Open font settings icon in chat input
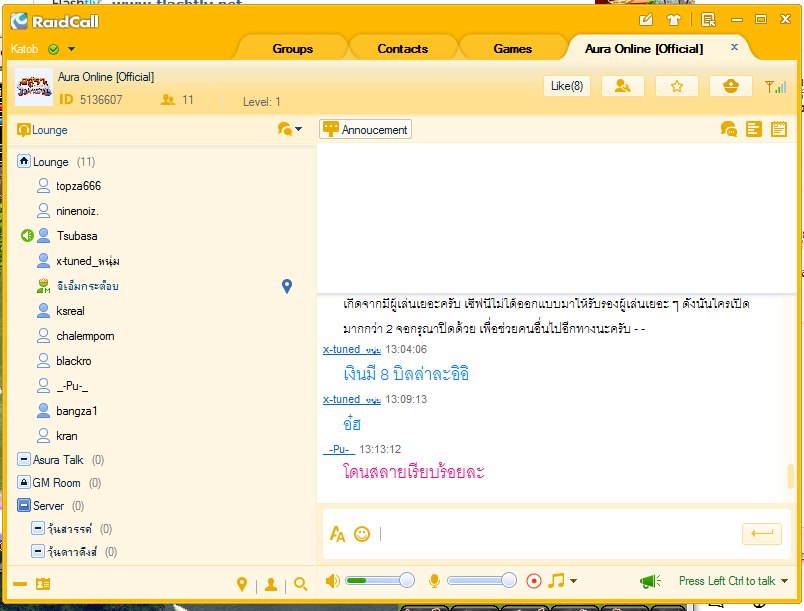 pyautogui.click(x=337, y=534)
